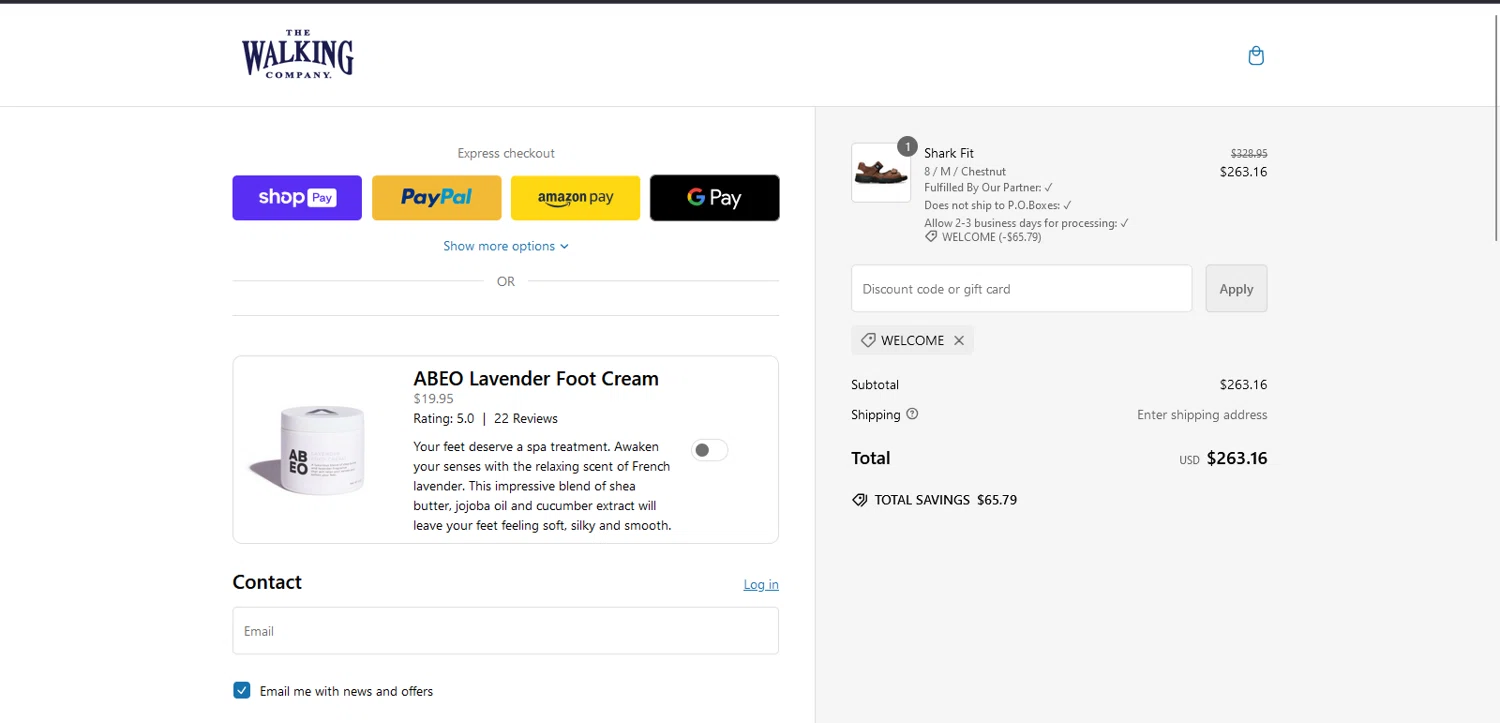
Task: Pay with Shop Pay
Action: tap(297, 198)
